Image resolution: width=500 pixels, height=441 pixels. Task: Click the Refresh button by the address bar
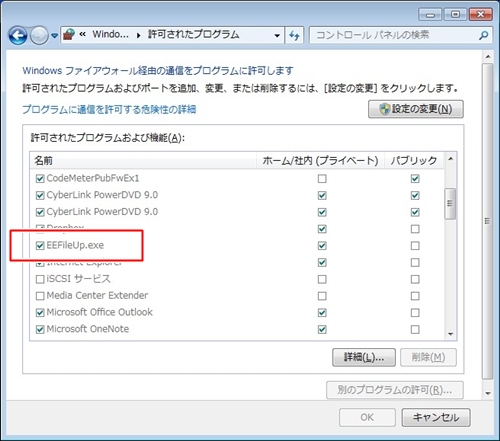[x=294, y=35]
